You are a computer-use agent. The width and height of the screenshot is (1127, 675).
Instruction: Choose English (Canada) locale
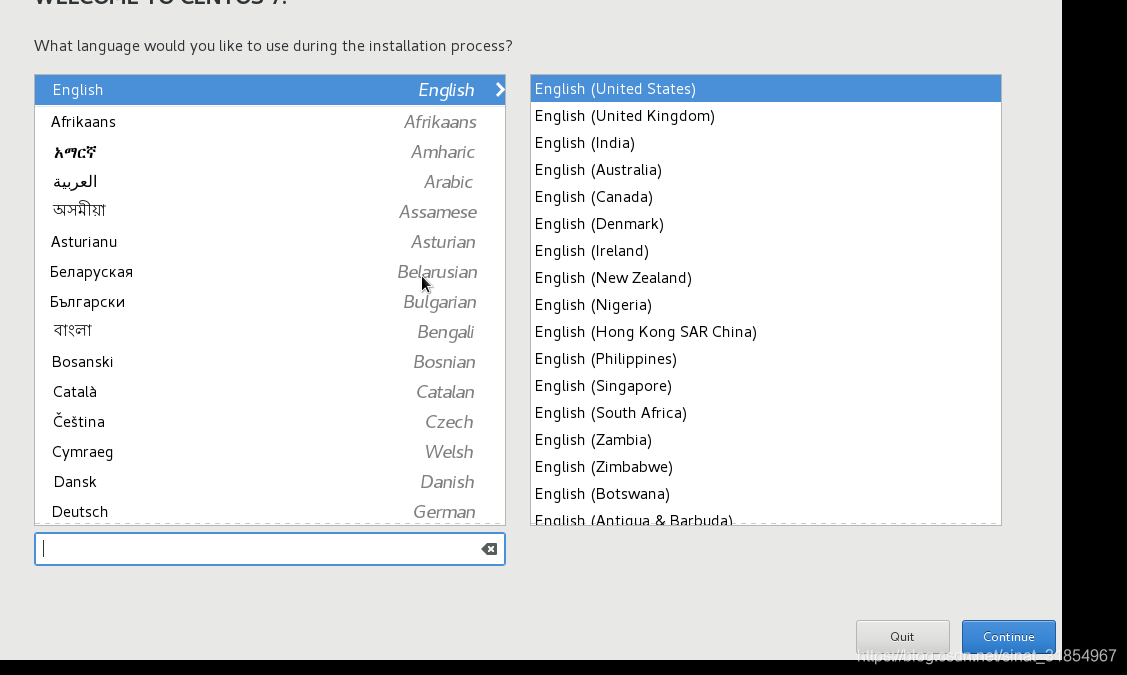[765, 197]
